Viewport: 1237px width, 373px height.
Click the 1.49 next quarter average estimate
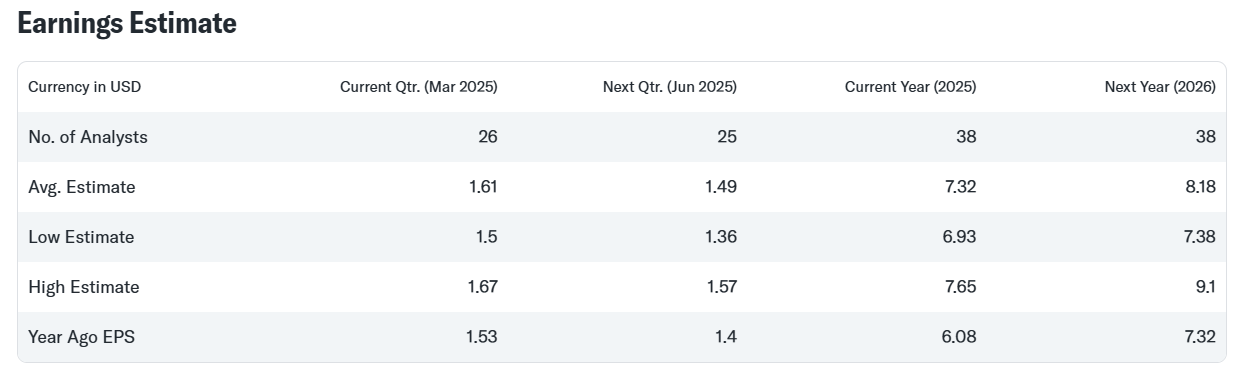(721, 187)
